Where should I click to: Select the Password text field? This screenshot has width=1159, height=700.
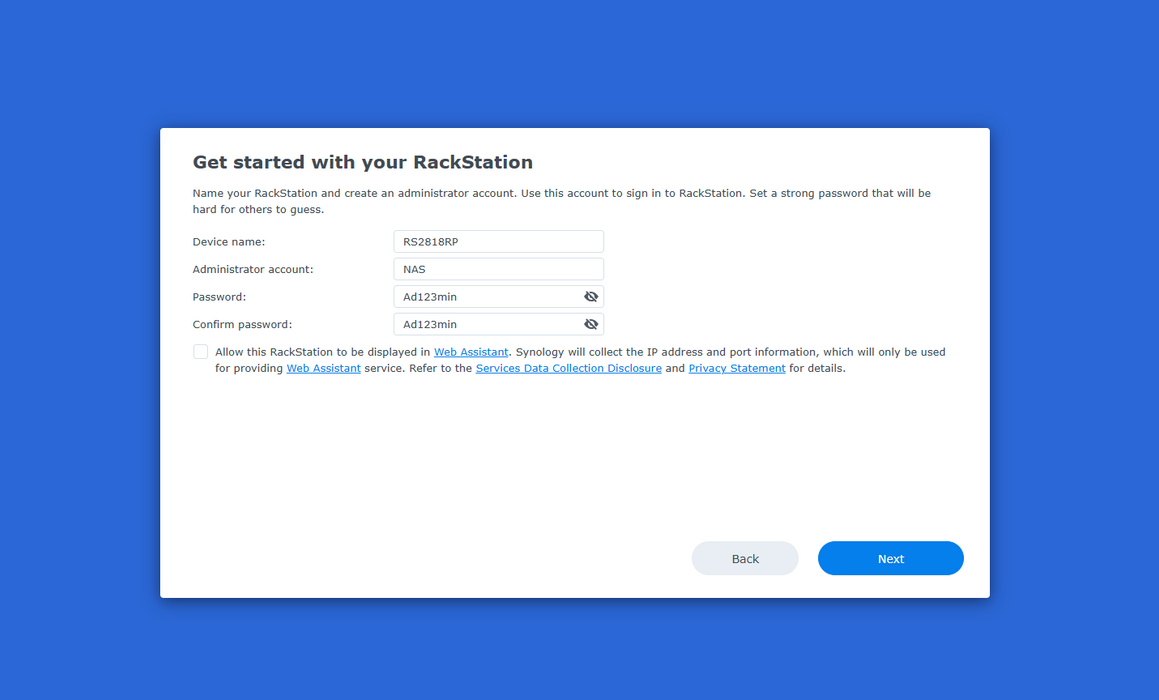point(488,296)
